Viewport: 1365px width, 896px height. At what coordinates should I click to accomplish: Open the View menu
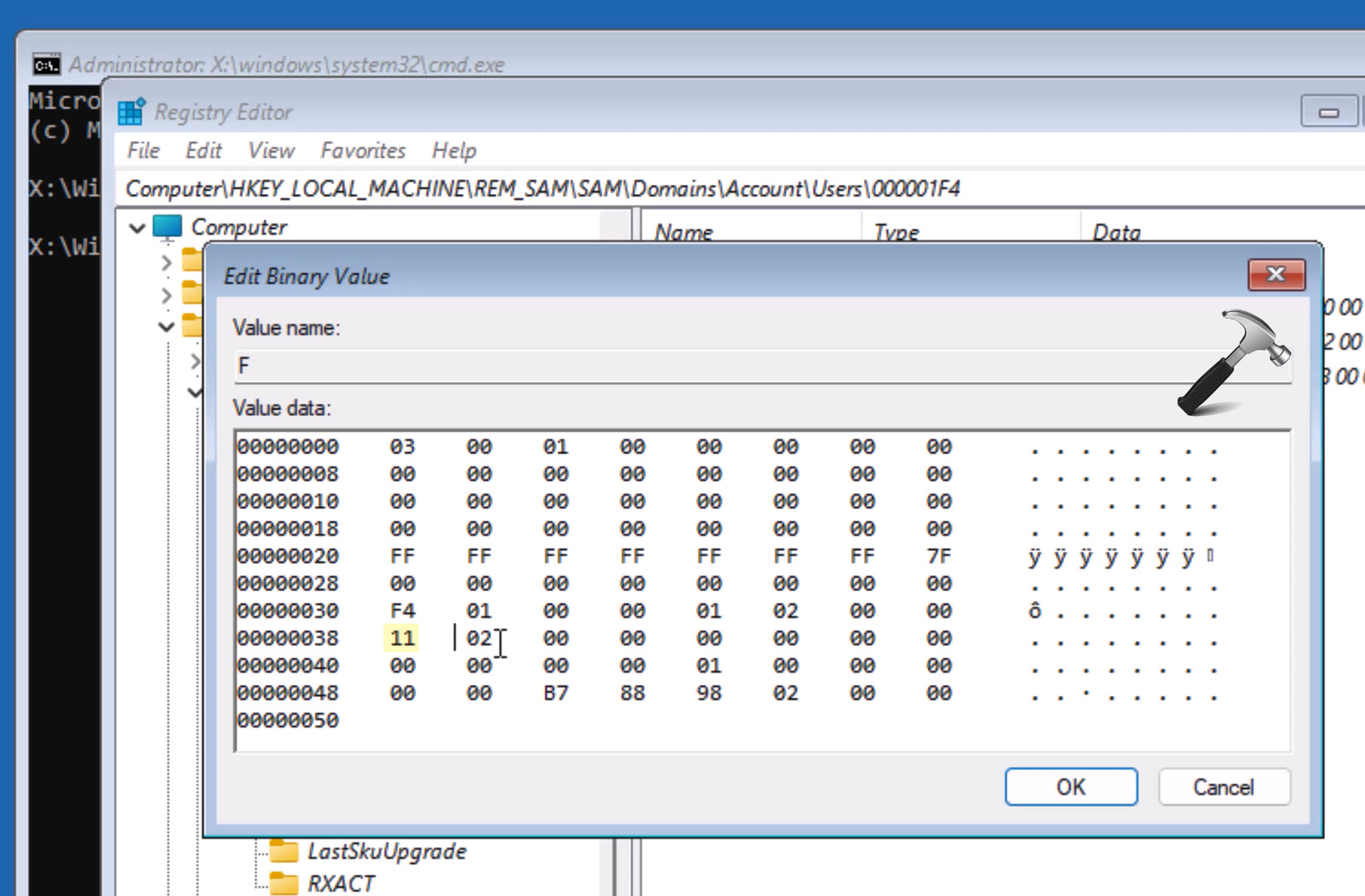(270, 151)
